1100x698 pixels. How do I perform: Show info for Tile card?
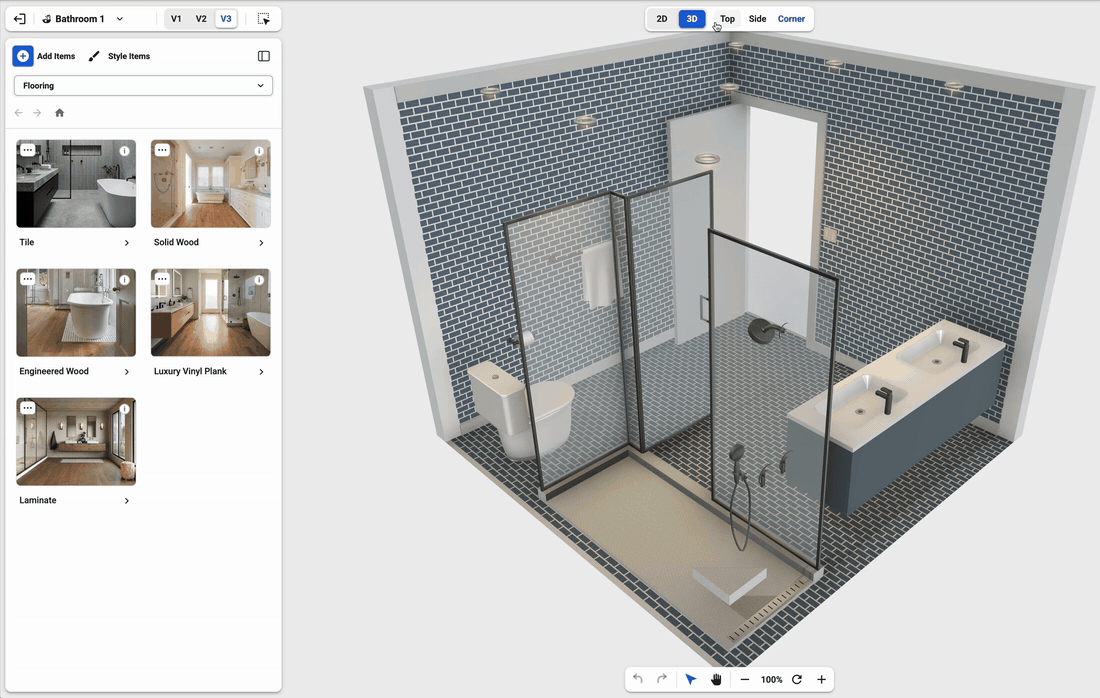click(124, 151)
